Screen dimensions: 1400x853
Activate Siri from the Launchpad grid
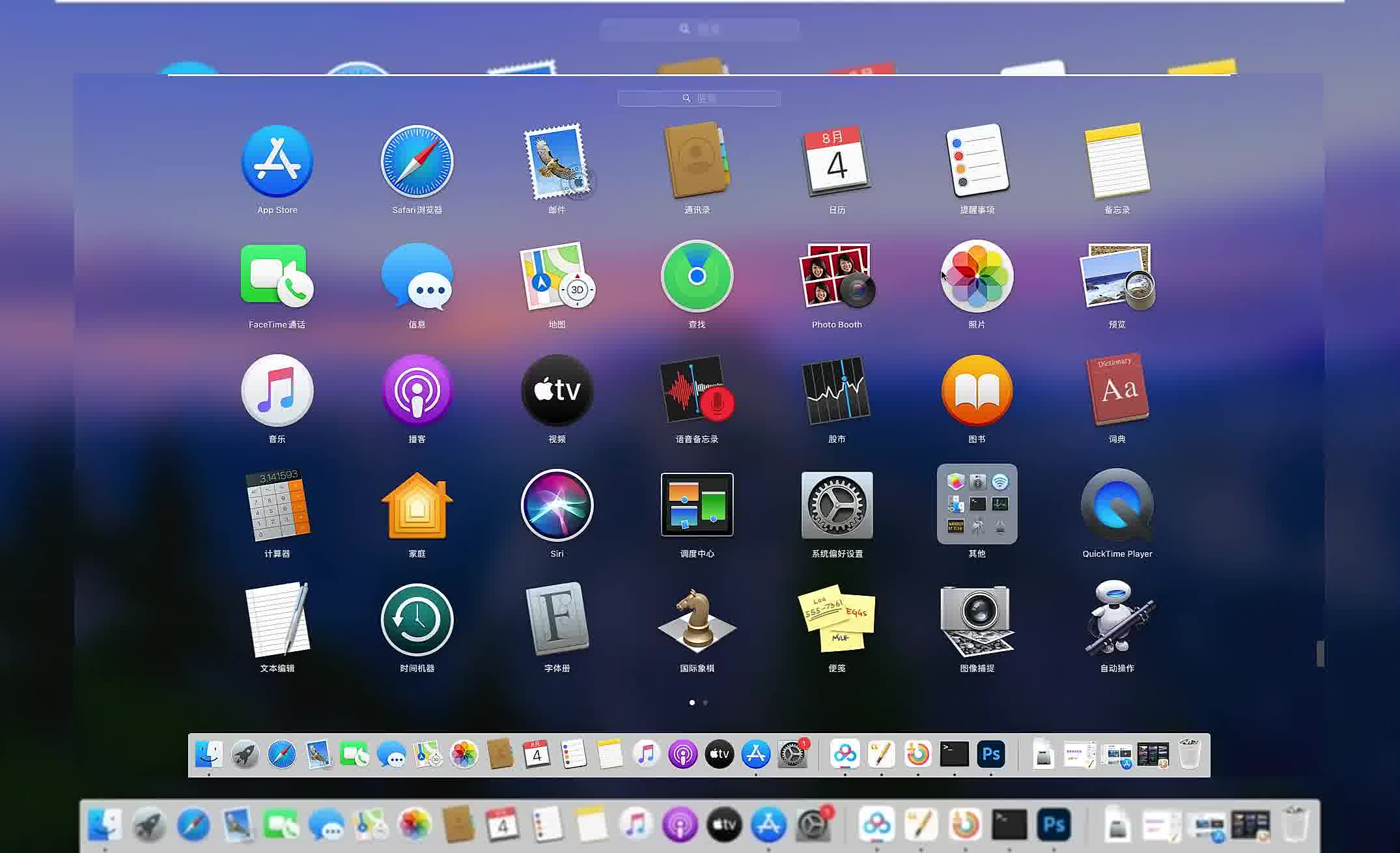pos(557,505)
